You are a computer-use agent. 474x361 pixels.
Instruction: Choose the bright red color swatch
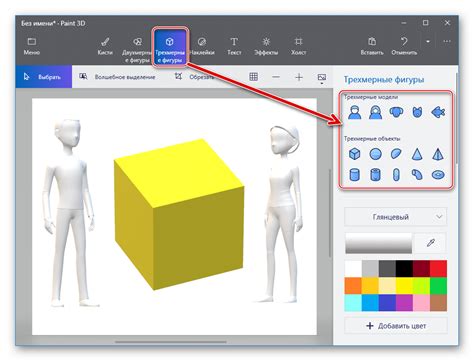tap(438, 269)
